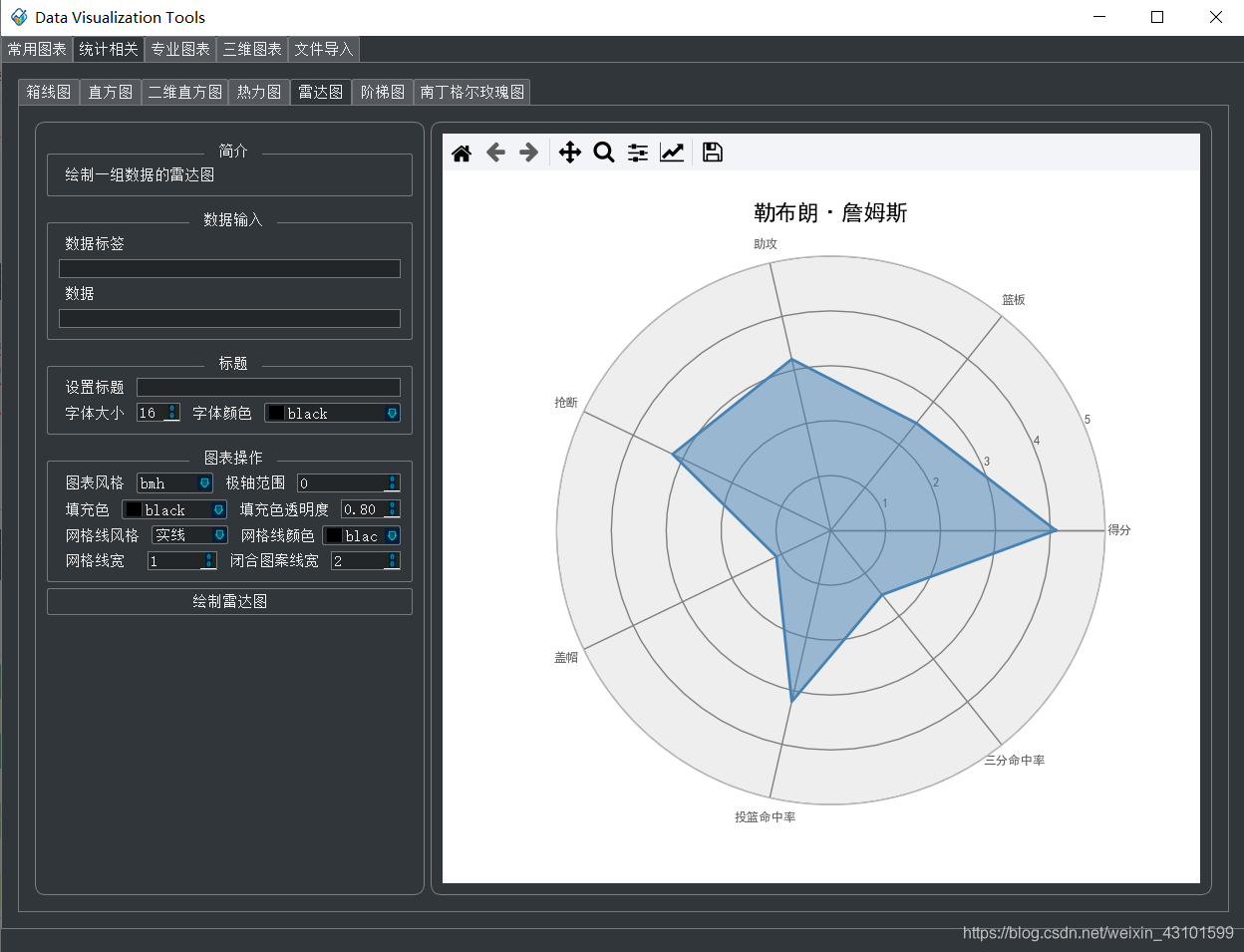Select the 热力图 sub-tab

pyautogui.click(x=259, y=92)
